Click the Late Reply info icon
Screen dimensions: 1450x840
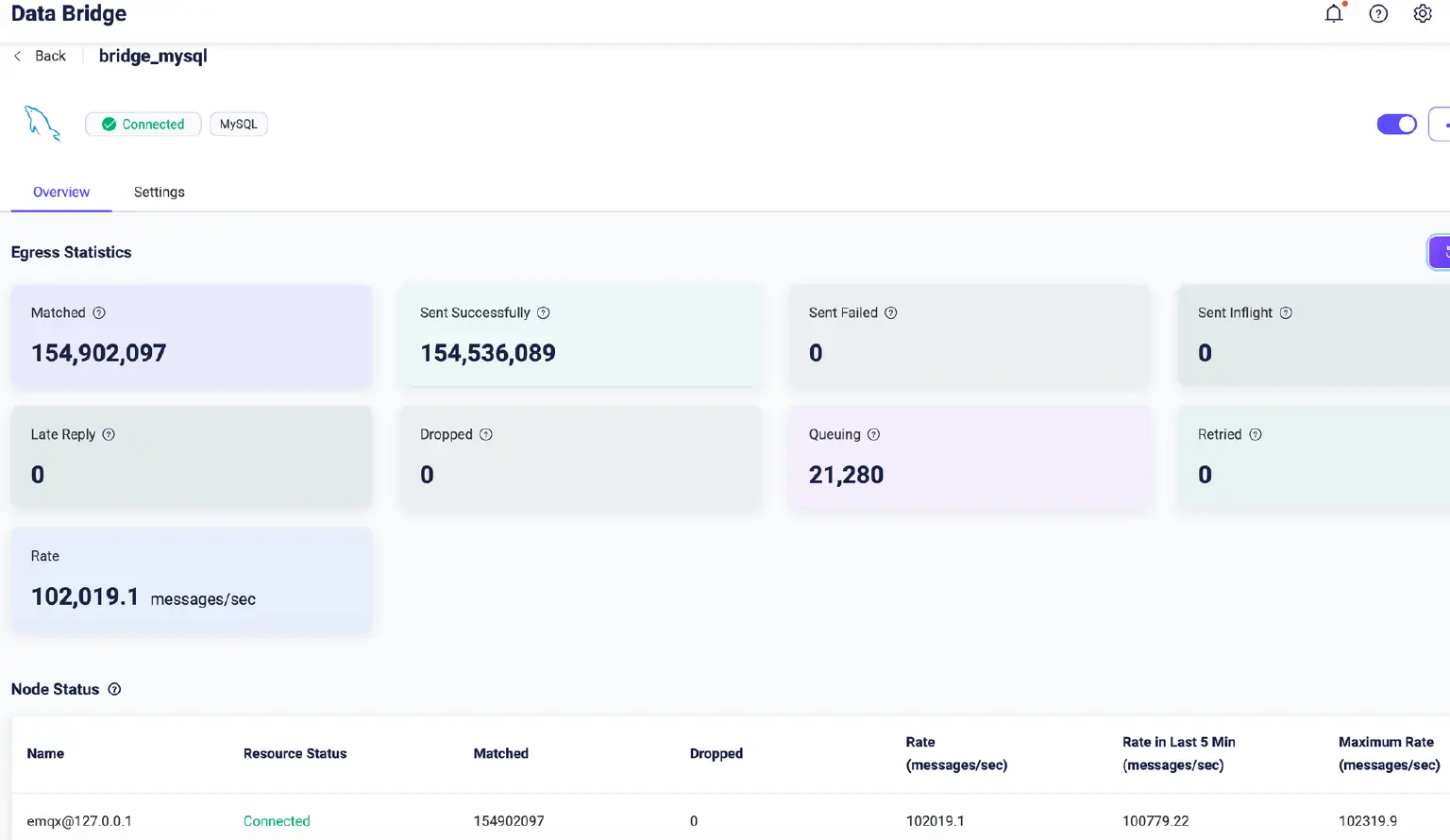click(x=109, y=435)
